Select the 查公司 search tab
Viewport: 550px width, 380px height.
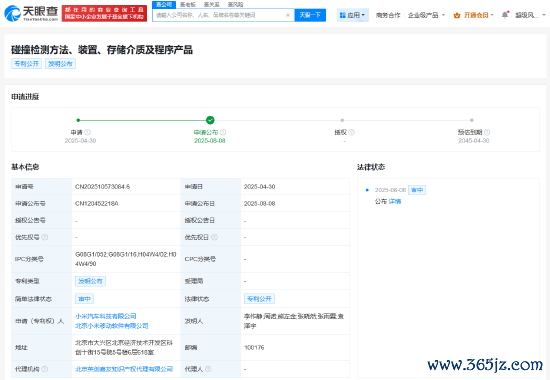pyautogui.click(x=164, y=5)
